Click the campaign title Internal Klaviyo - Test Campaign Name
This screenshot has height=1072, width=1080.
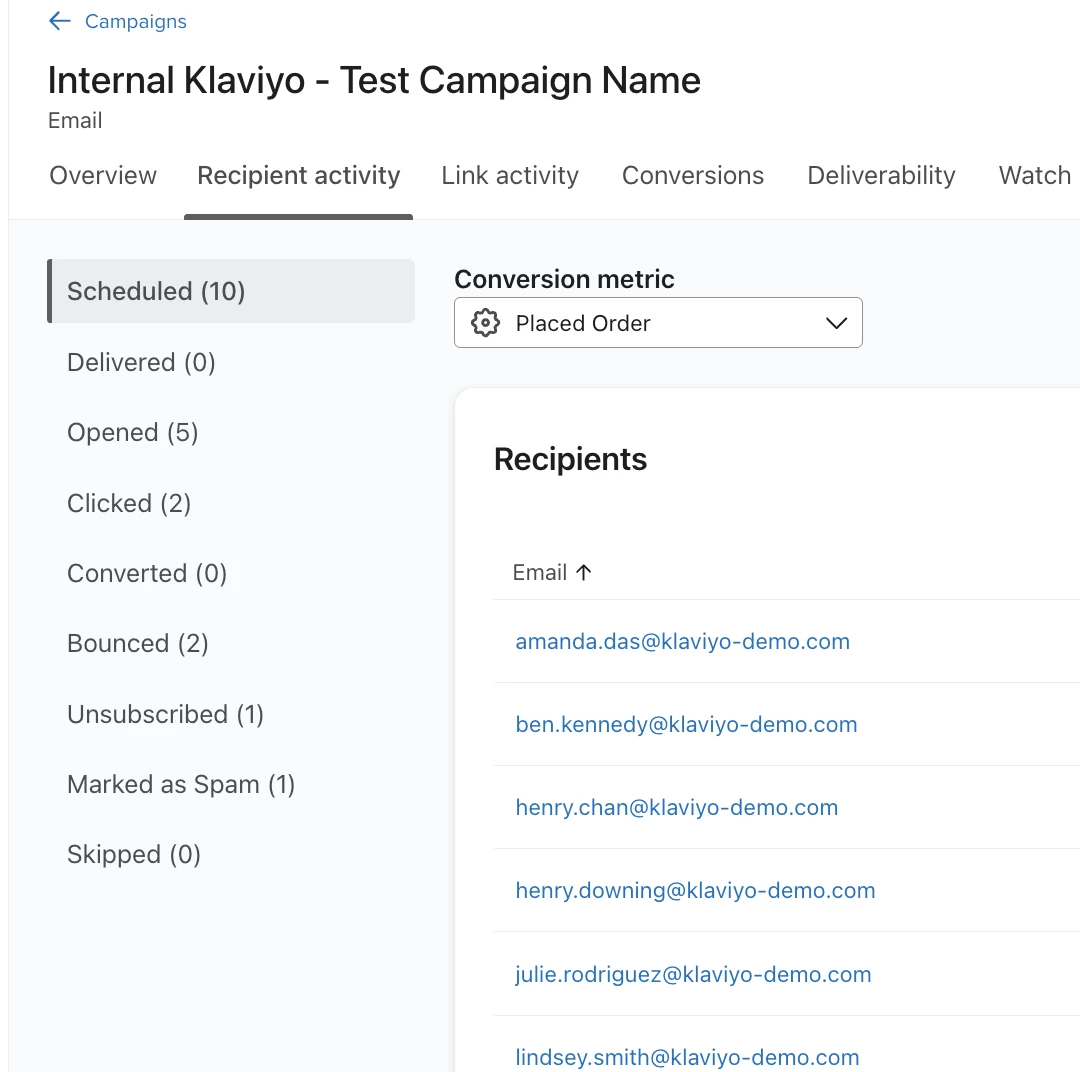374,81
